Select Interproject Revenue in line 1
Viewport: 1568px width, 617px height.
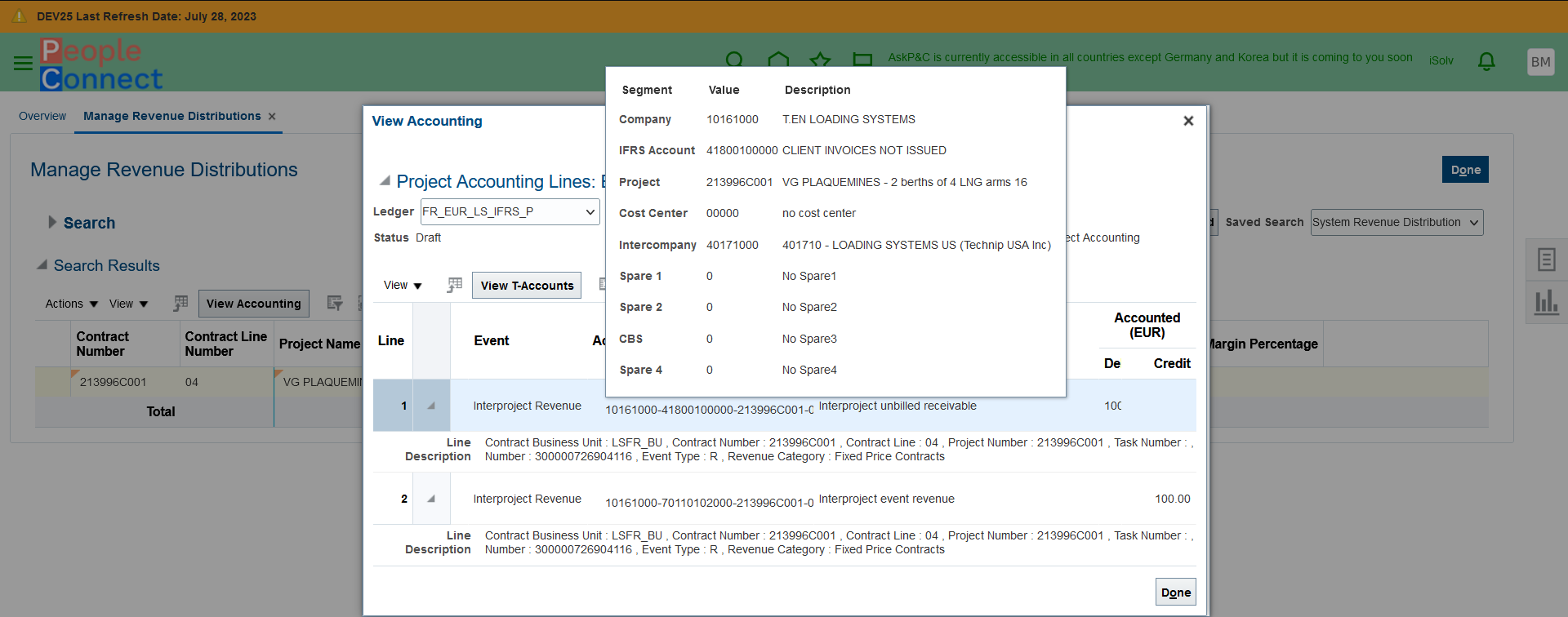pyautogui.click(x=527, y=406)
